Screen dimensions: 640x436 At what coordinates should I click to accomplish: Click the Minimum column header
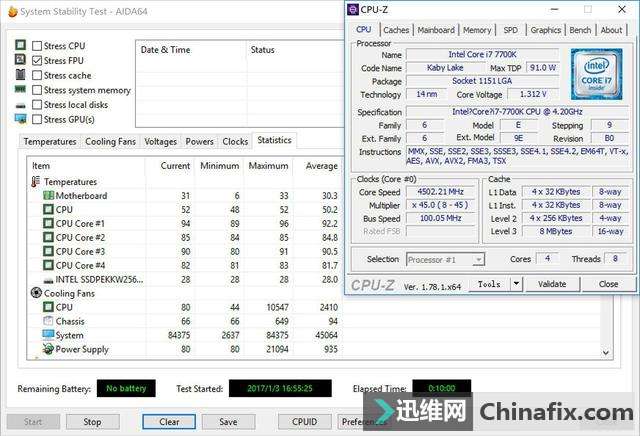click(x=220, y=166)
